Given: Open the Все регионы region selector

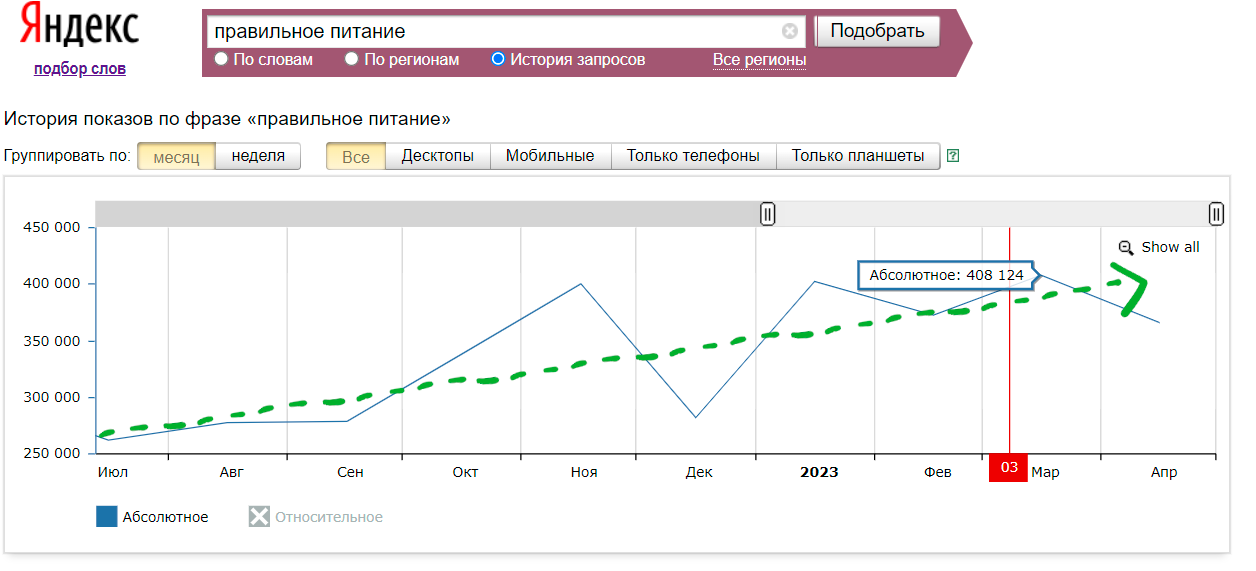Looking at the screenshot, I should 759,60.
